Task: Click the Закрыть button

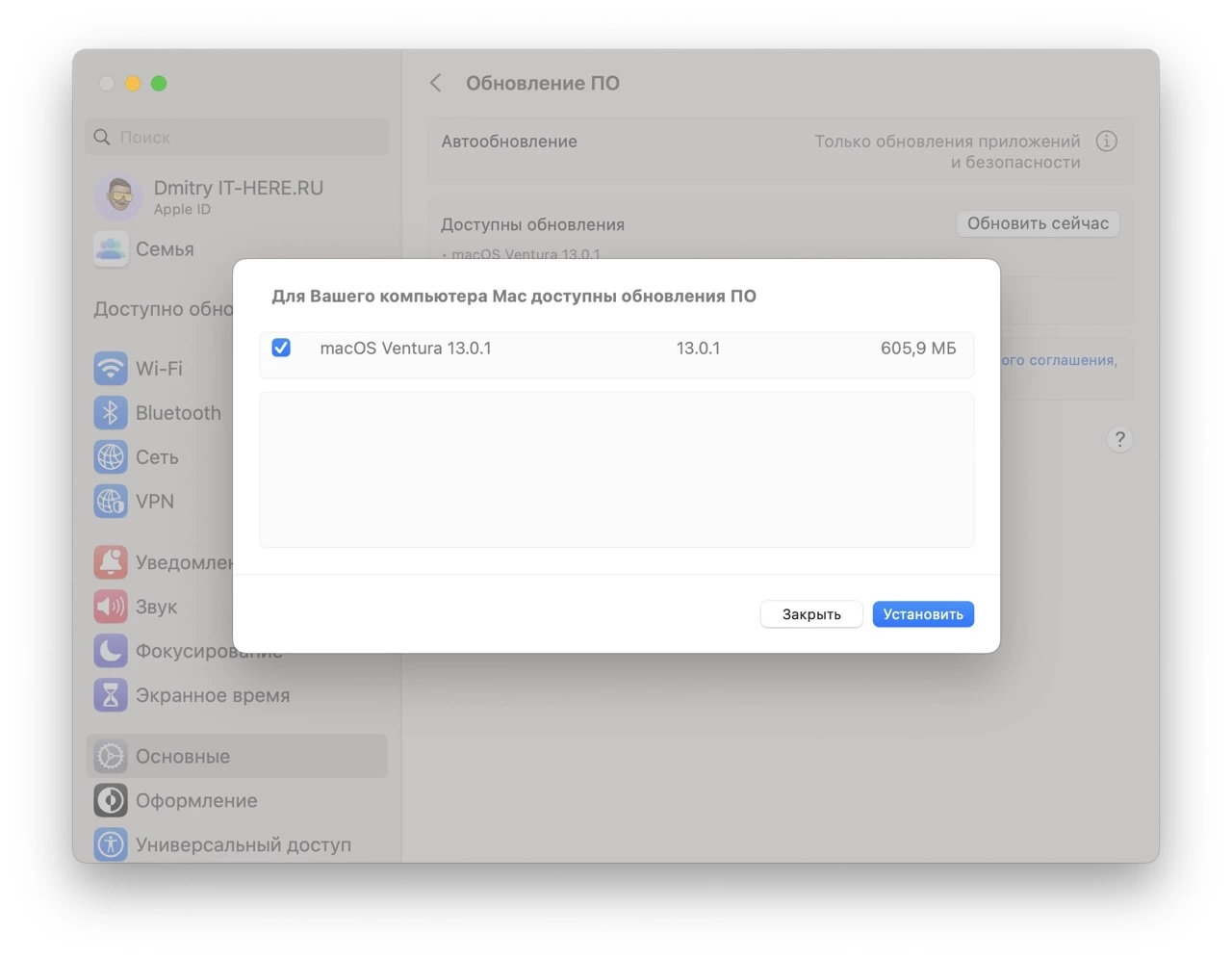Action: click(x=811, y=614)
